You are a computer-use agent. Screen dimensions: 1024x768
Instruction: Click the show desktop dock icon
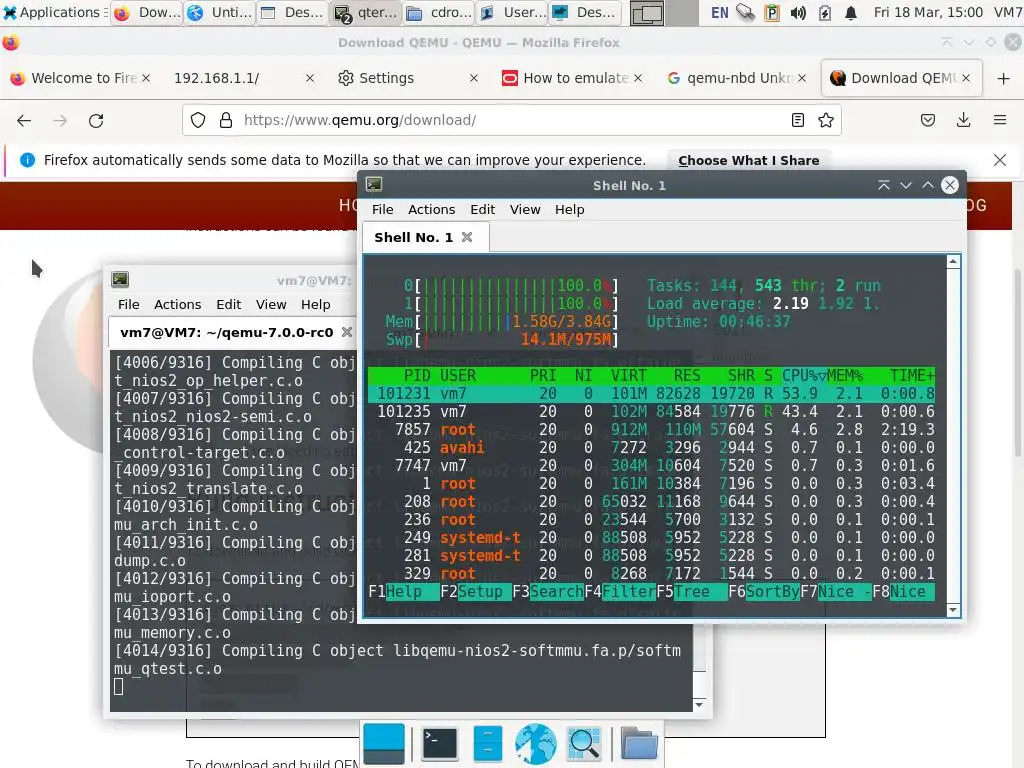384,744
